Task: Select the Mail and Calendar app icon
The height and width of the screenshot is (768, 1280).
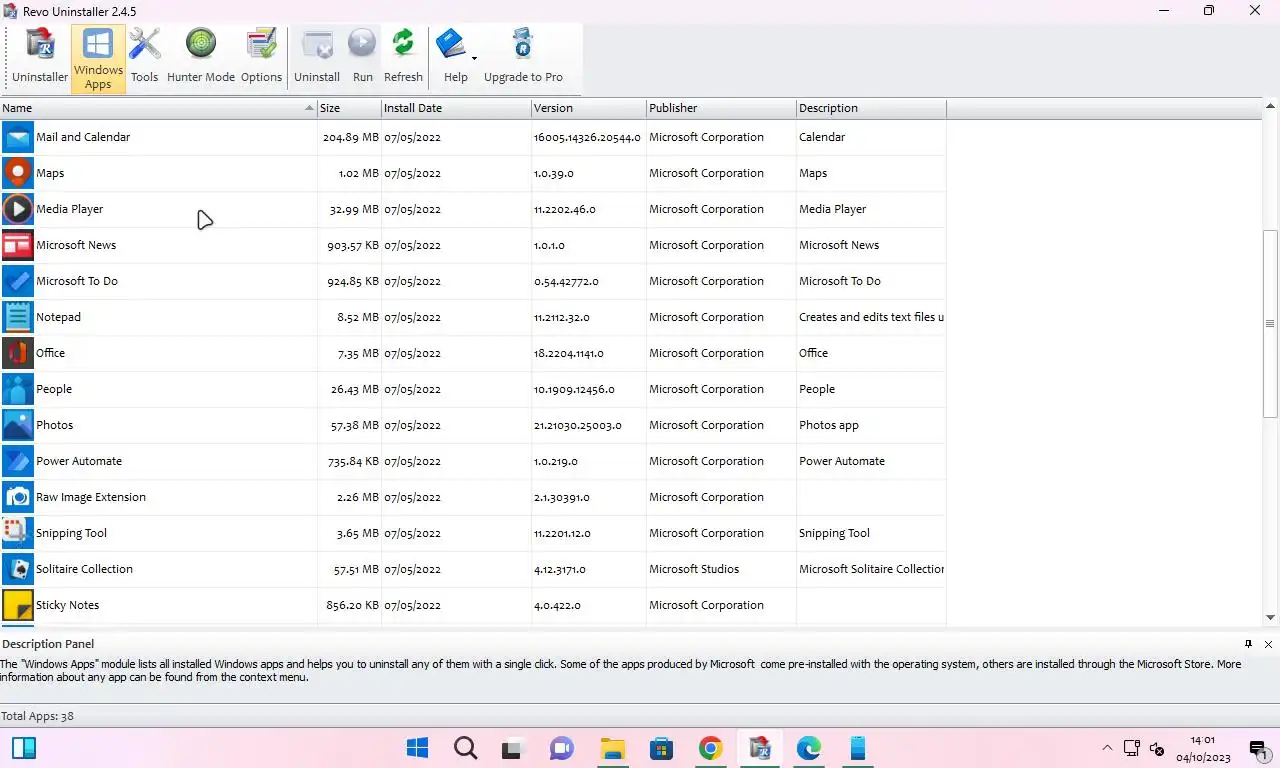Action: 18,137
